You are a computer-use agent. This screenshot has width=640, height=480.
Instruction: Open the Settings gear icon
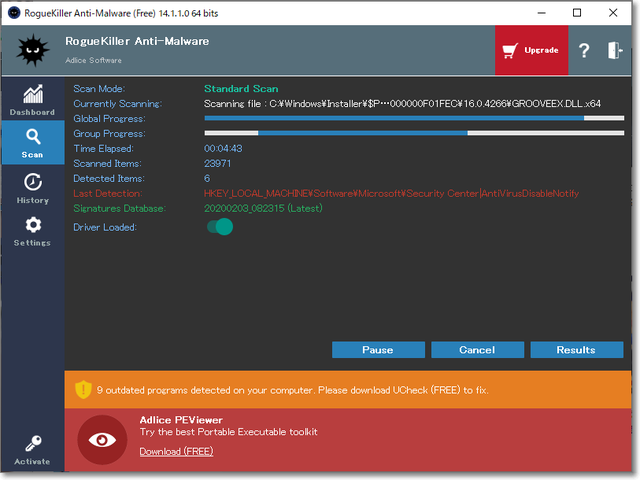(x=32, y=226)
